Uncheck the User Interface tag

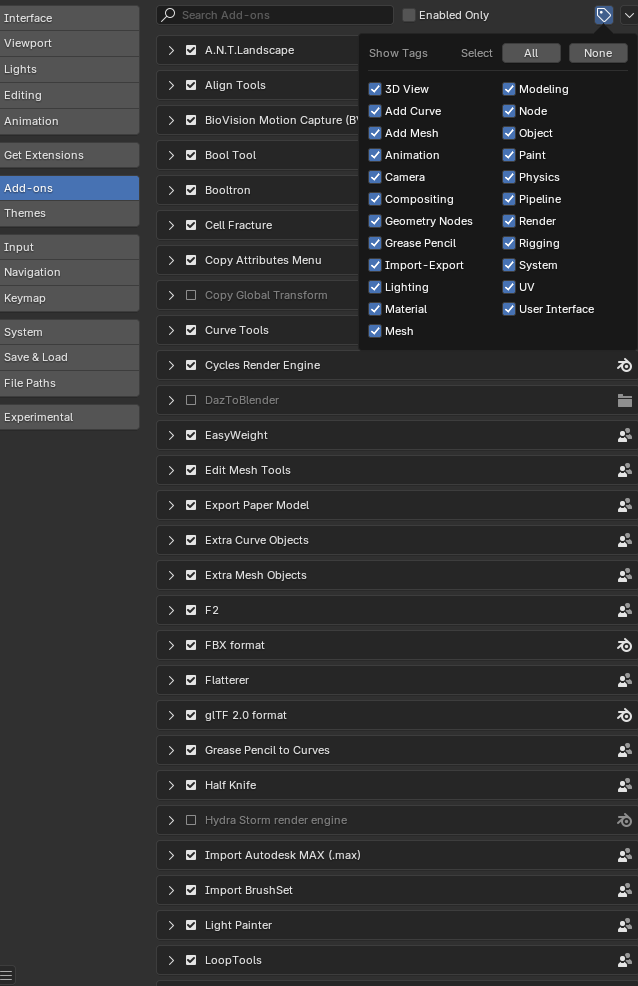tap(509, 309)
